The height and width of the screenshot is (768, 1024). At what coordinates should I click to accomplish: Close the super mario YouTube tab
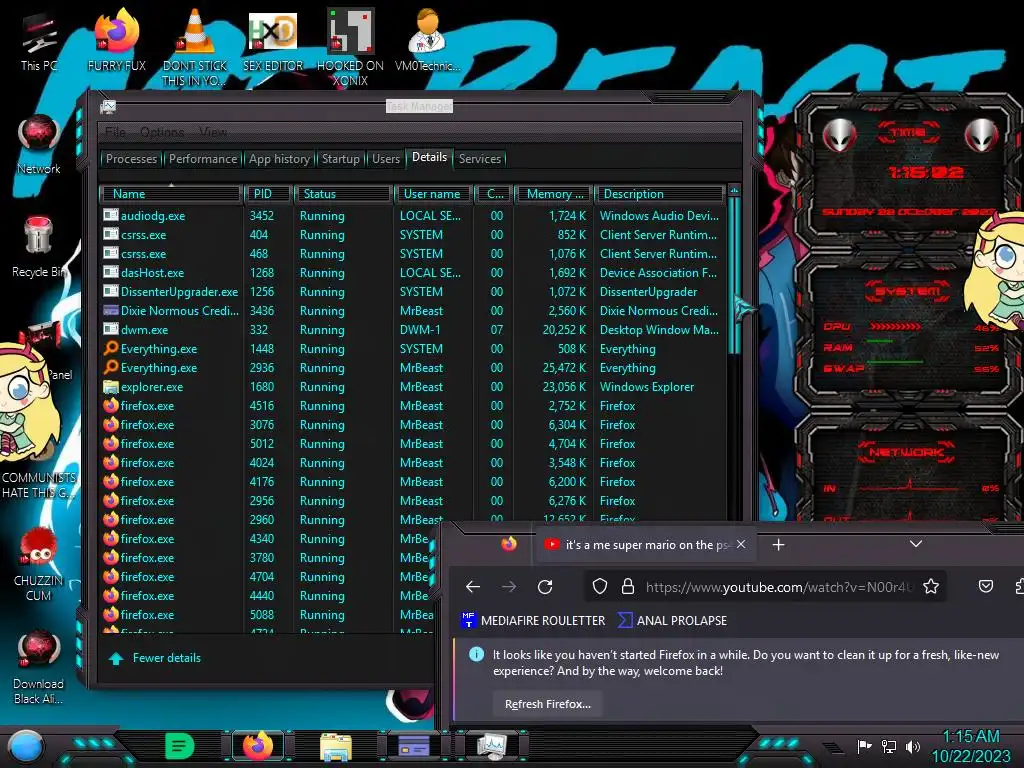tap(741, 544)
